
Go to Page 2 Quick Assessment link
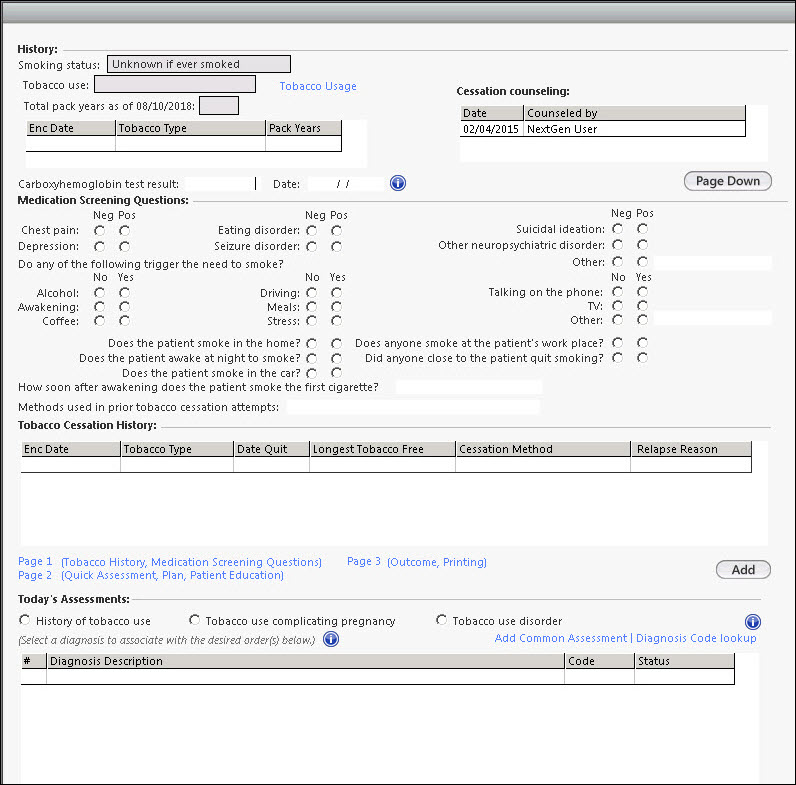151,575
